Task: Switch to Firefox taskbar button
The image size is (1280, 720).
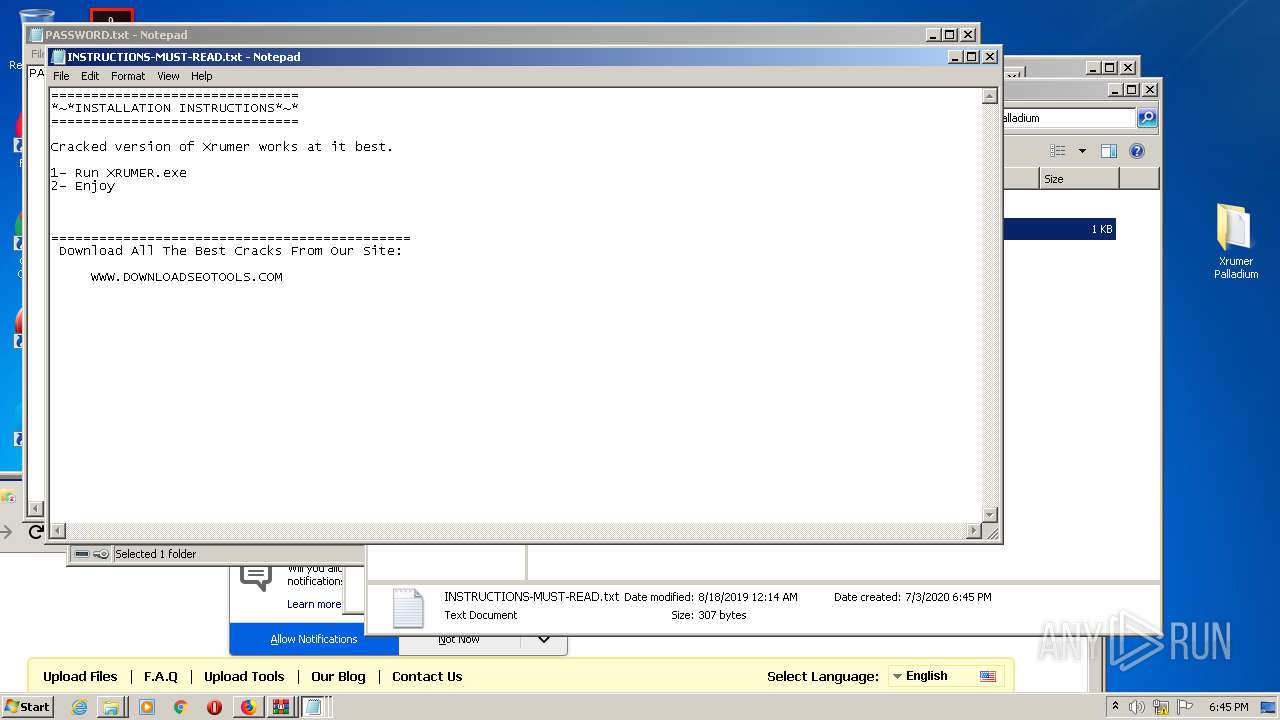Action: pyautogui.click(x=248, y=707)
